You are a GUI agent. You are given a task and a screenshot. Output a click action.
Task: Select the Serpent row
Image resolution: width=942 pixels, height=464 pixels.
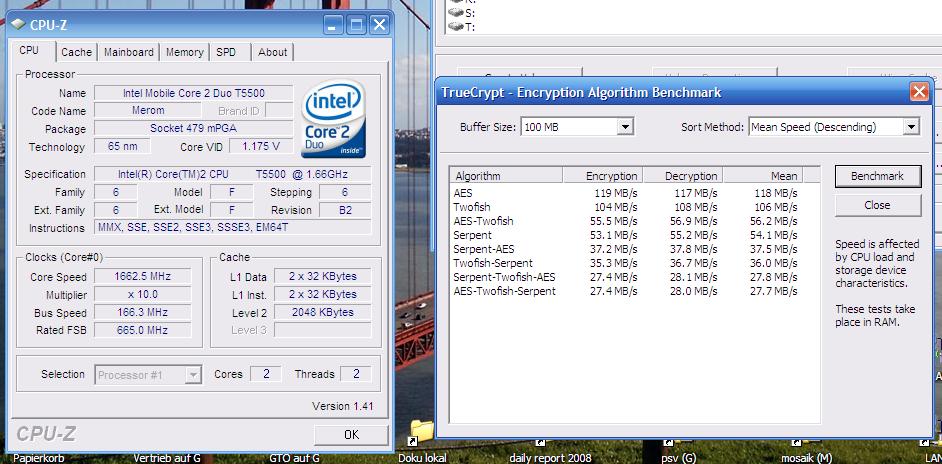click(626, 235)
